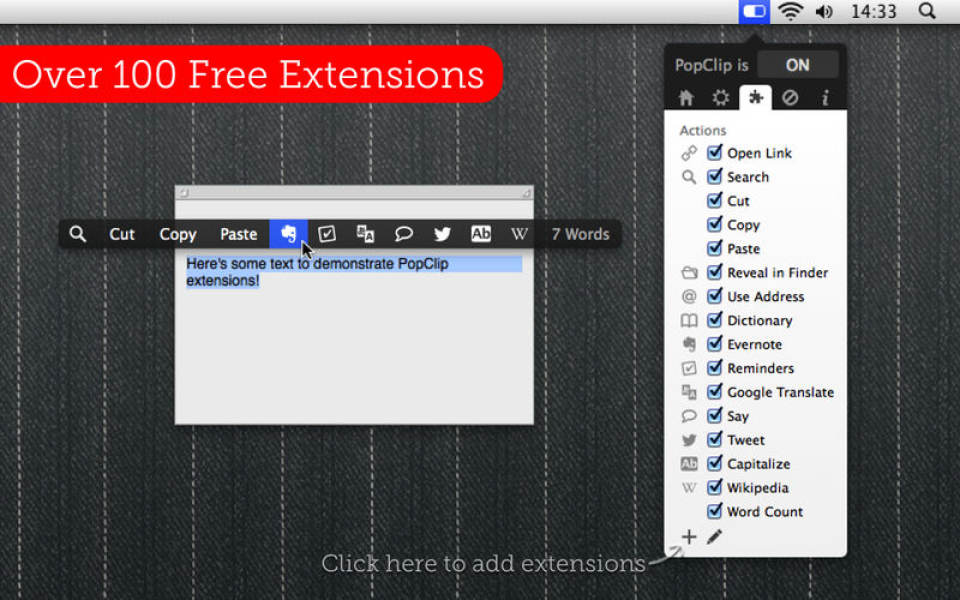
Task: Click the PopClip menu bar icon
Action: tap(754, 11)
